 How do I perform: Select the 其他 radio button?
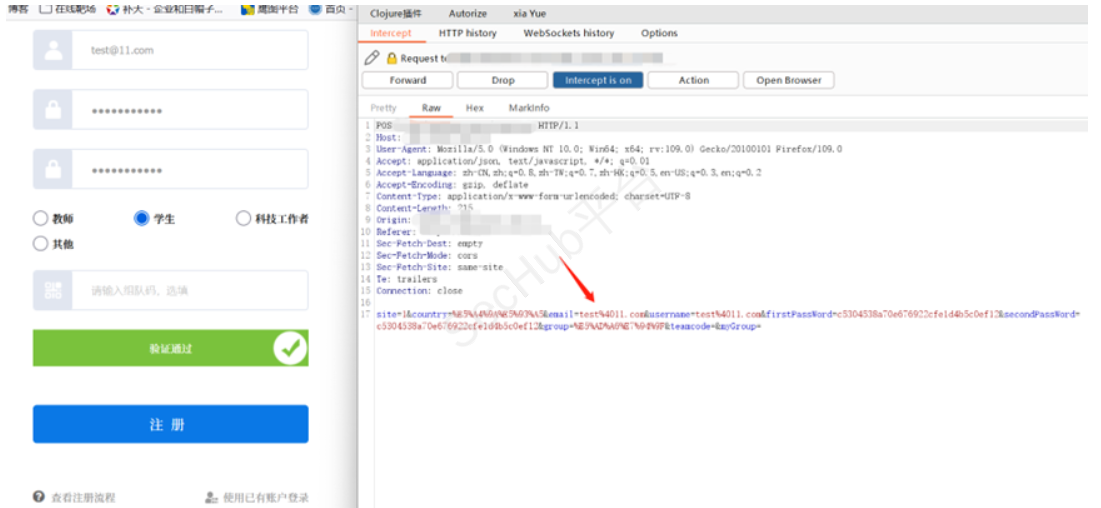pos(41,243)
